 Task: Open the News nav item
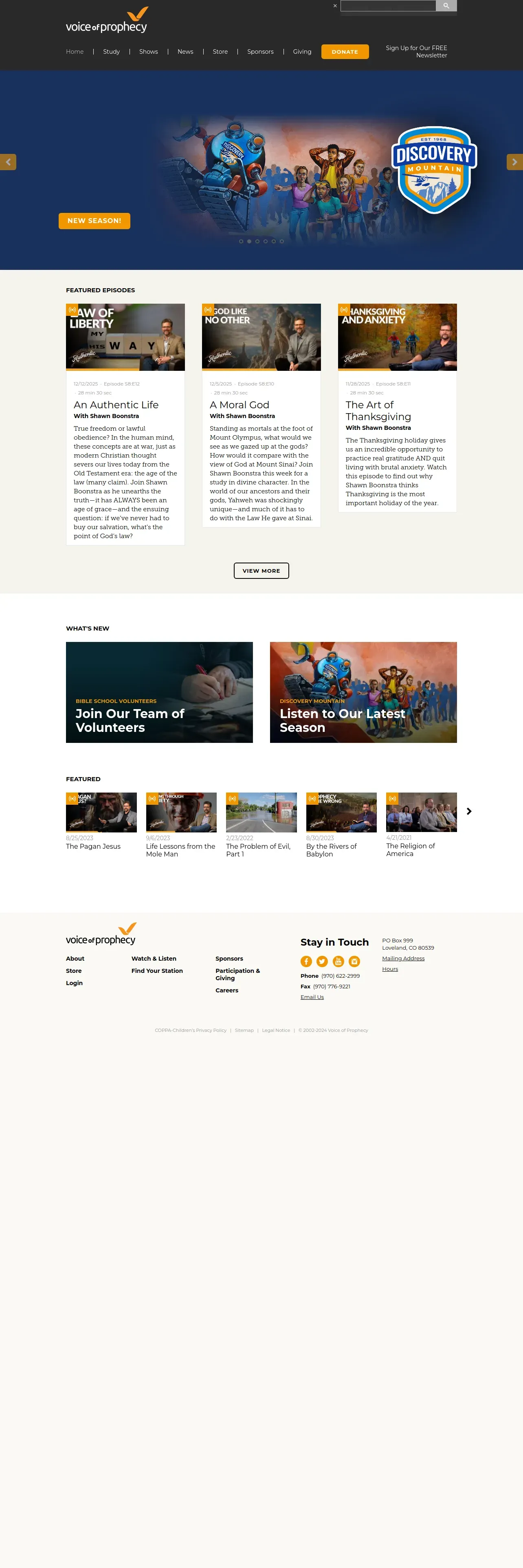[x=185, y=52]
